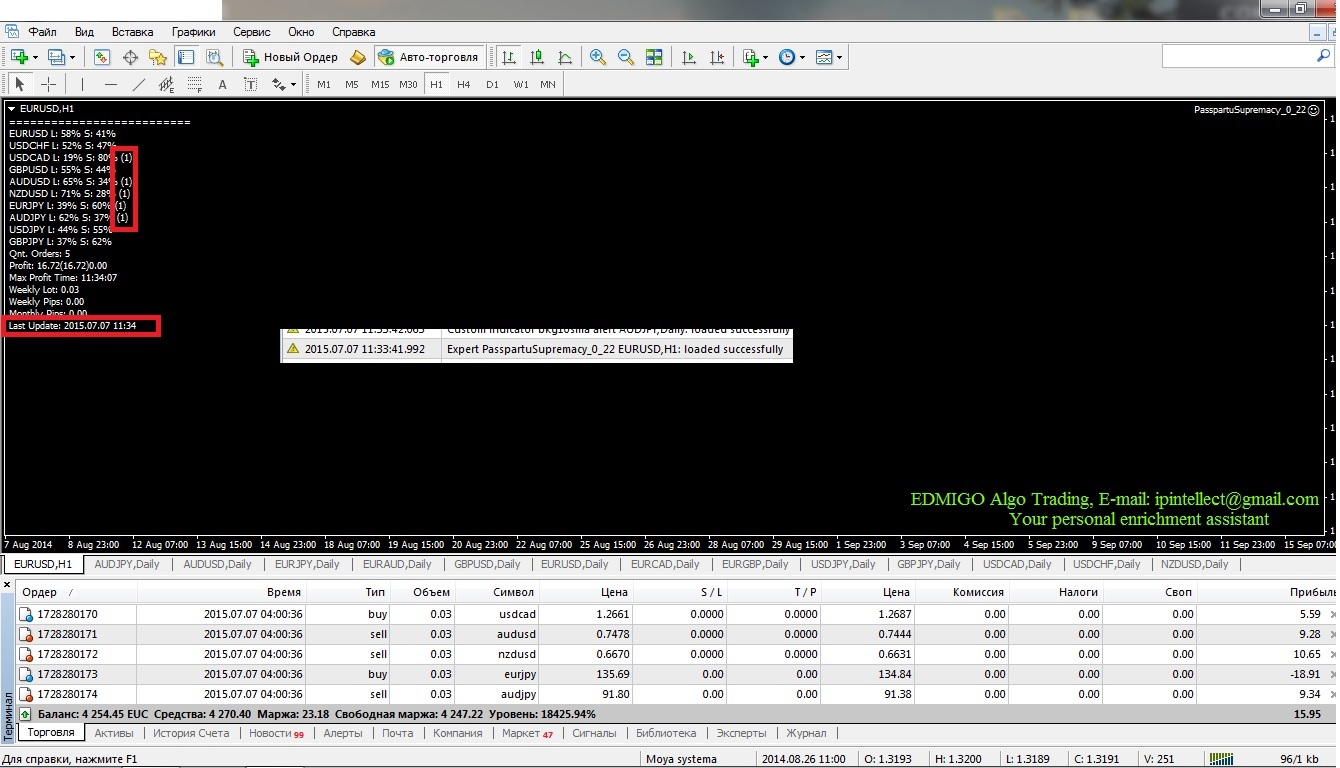Toggle chart shift icon

coord(717,57)
